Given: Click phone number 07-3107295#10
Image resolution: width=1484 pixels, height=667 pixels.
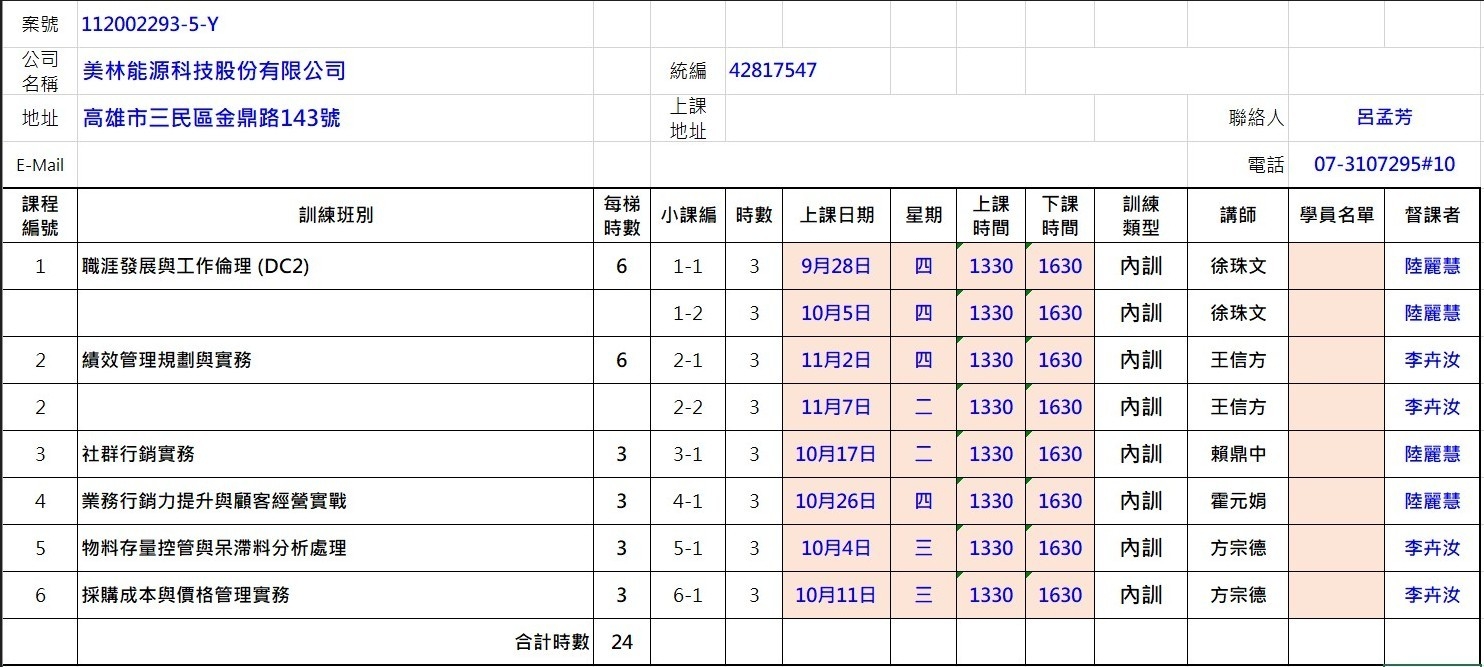Looking at the screenshot, I should (x=1384, y=165).
